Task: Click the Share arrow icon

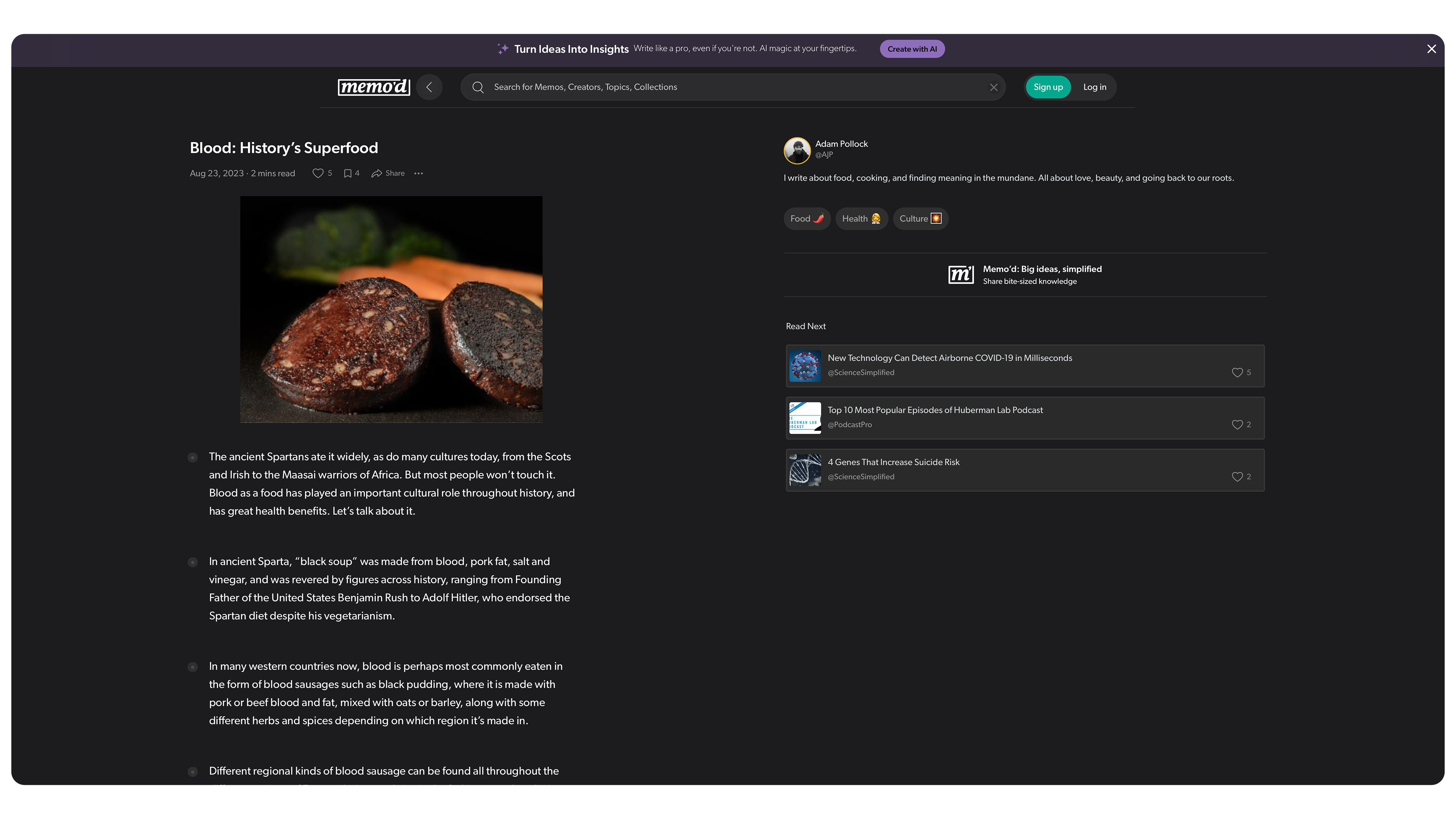Action: pos(377,174)
